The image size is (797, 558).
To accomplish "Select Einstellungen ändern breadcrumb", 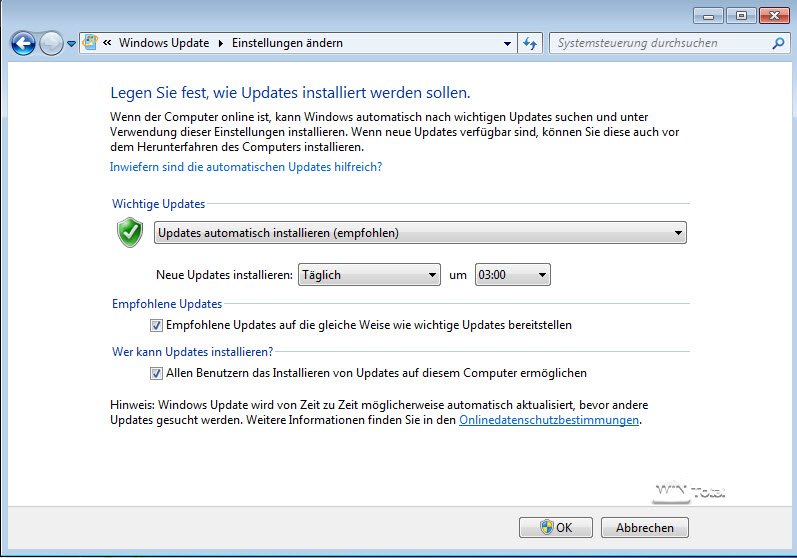I will point(287,43).
